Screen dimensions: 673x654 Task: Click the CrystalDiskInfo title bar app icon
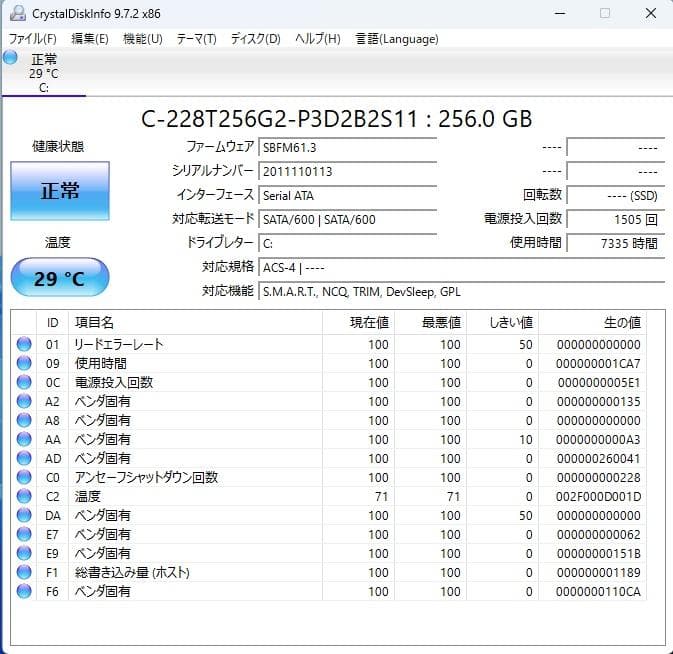[17, 14]
